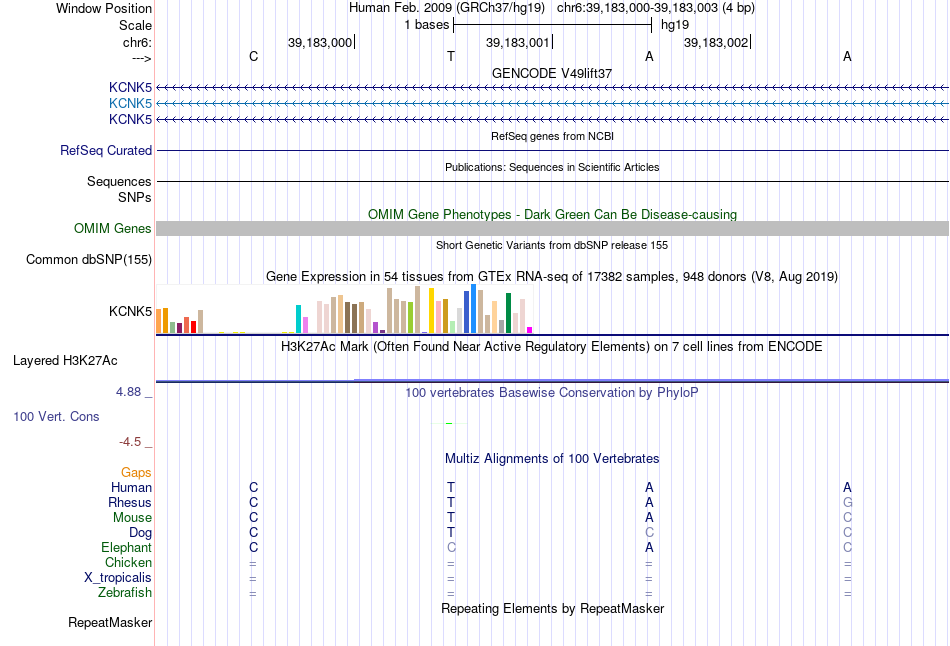950x646 pixels.
Task: Click the GENCODE V49lift37 track title
Action: point(552,73)
